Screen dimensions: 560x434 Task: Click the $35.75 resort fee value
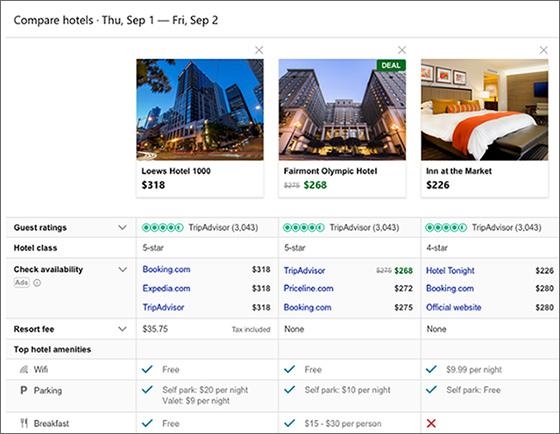[x=155, y=329]
